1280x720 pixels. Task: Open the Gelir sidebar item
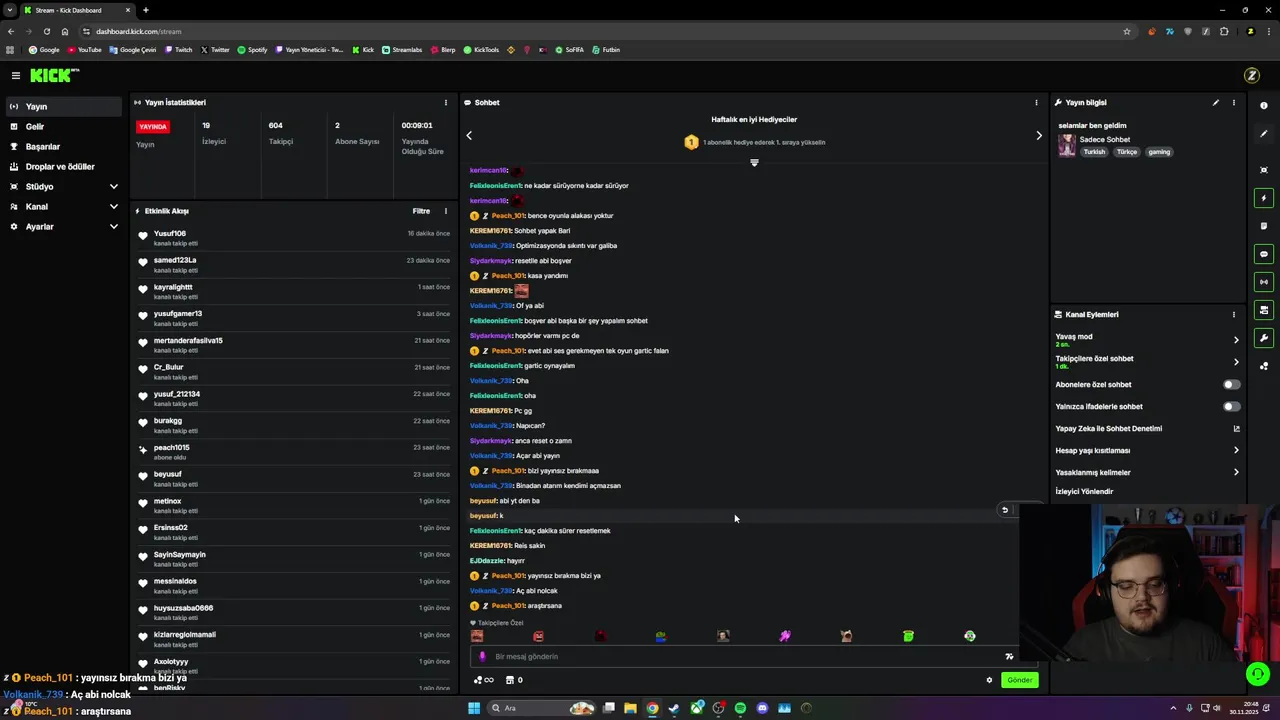(65, 126)
